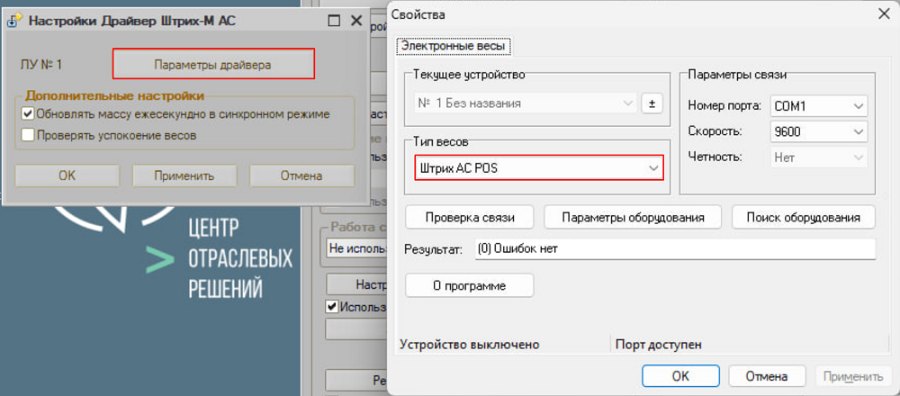Cancel the Свойства dialog with Отмена
The image size is (900, 396).
(x=766, y=376)
